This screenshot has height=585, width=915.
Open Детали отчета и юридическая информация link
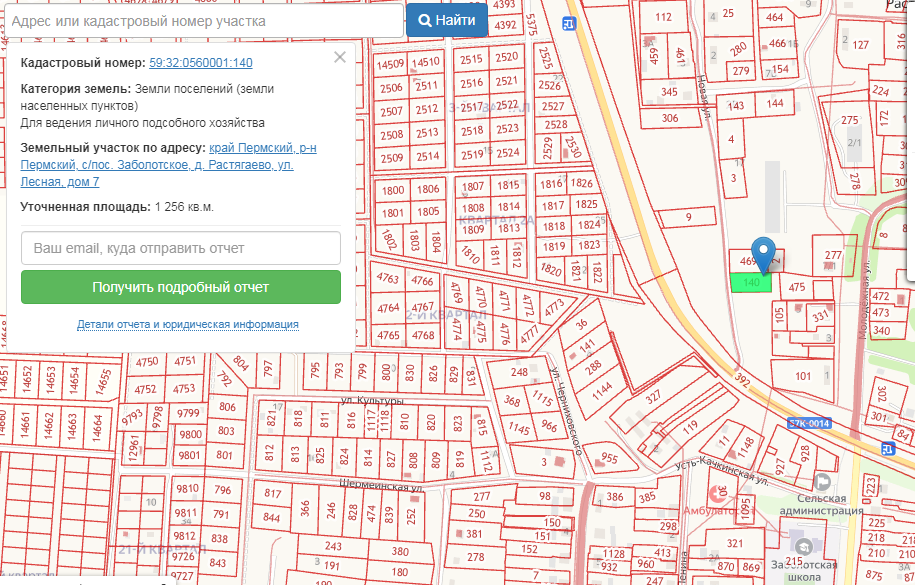pyautogui.click(x=188, y=325)
